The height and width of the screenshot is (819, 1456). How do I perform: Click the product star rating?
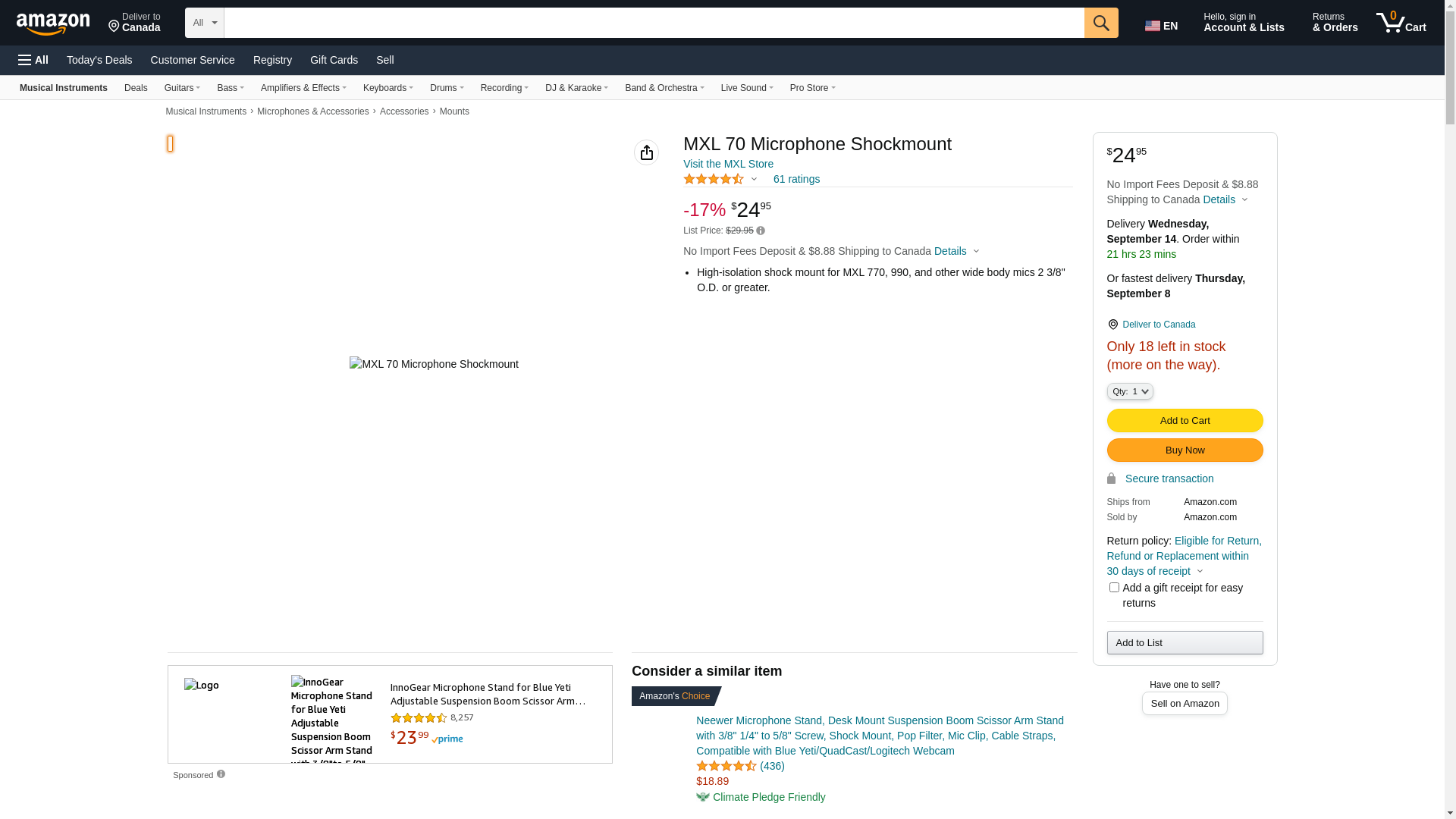[714, 180]
